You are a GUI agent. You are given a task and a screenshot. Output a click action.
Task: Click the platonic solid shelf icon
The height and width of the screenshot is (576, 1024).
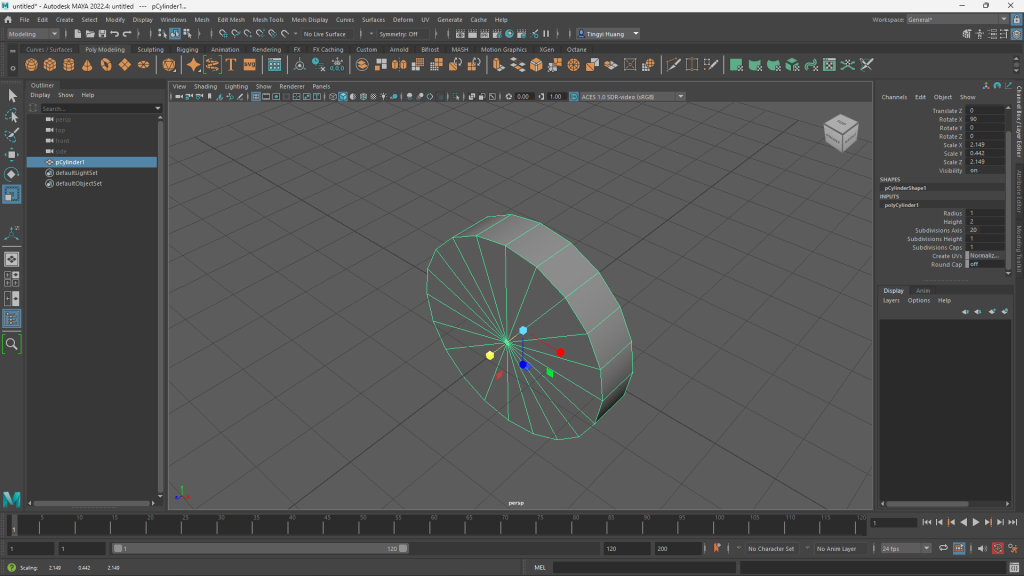coord(169,65)
